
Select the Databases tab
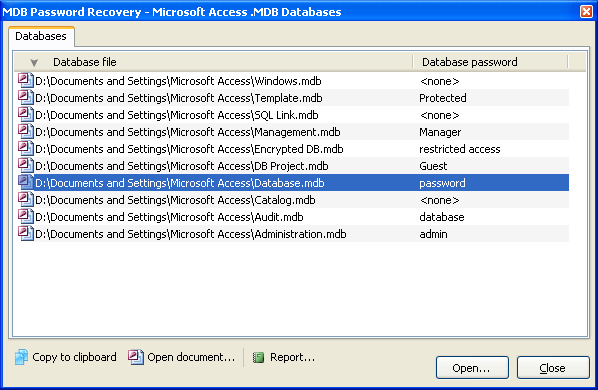[x=41, y=36]
